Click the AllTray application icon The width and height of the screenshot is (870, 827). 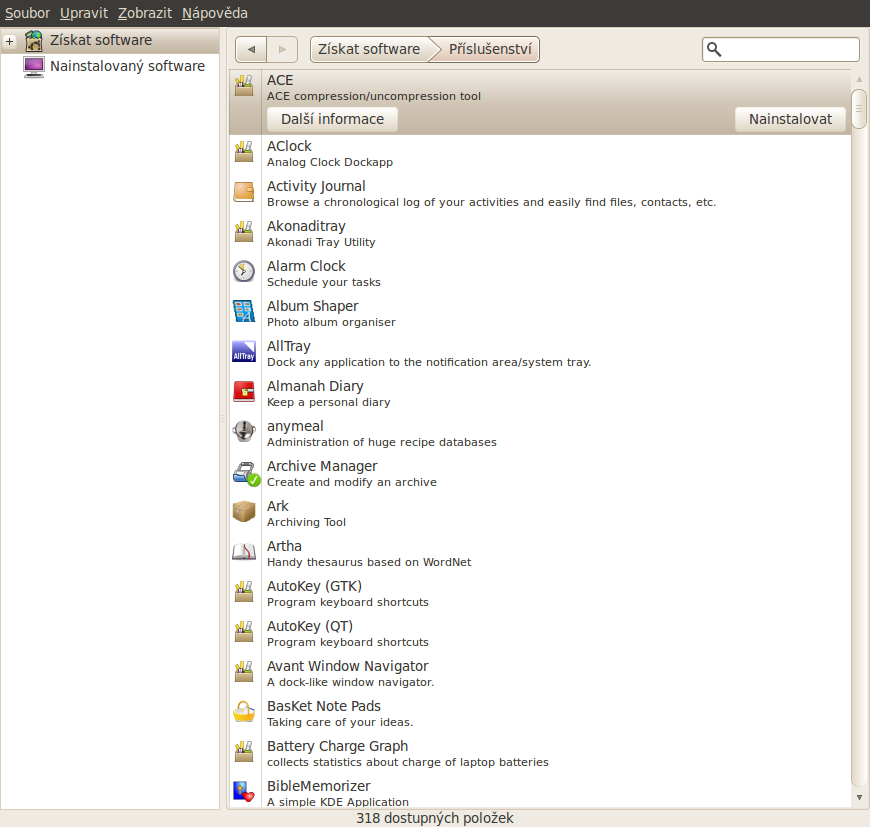coord(244,352)
